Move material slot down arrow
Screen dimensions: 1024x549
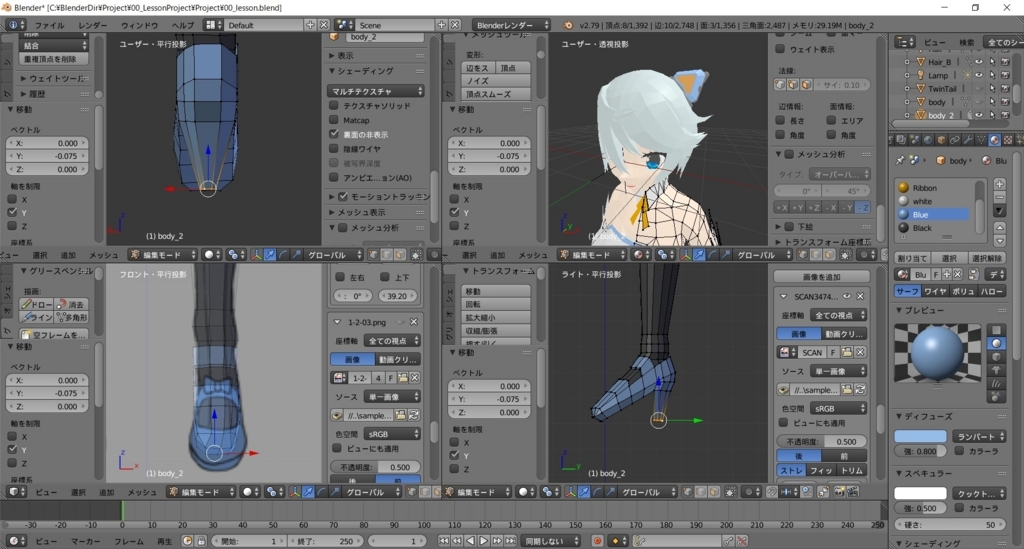click(x=999, y=240)
